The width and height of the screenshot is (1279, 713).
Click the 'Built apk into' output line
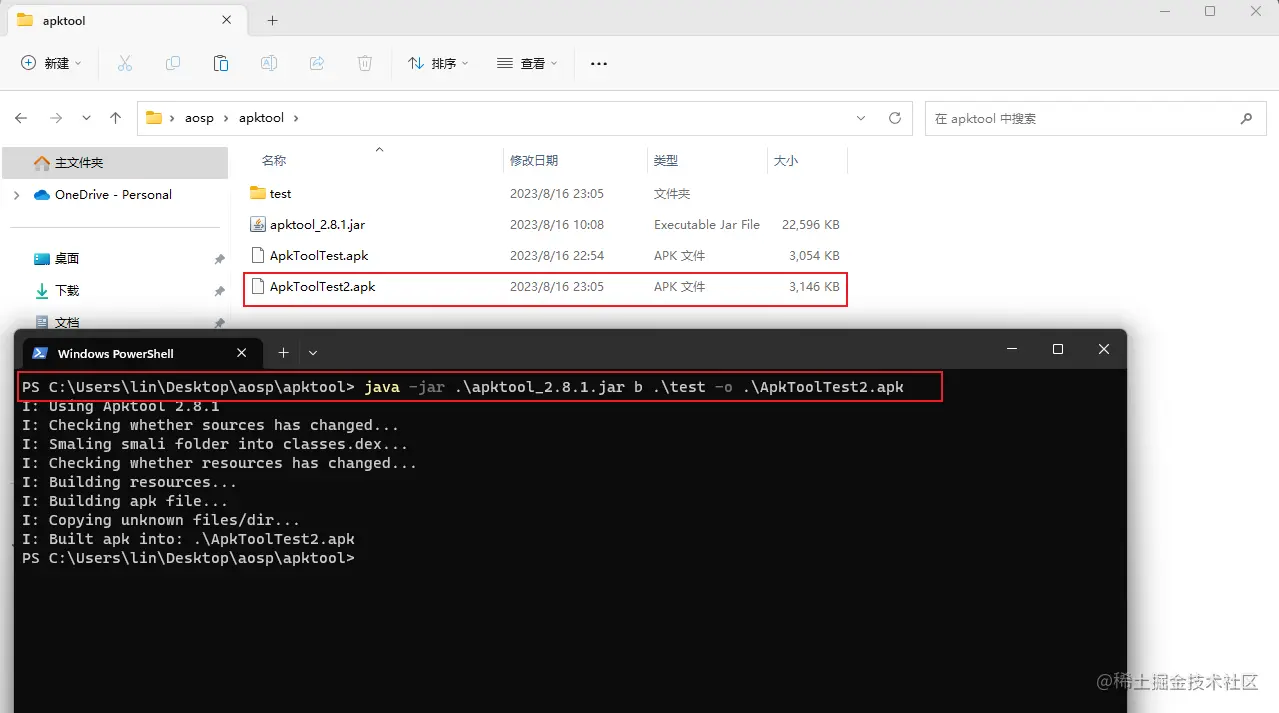(x=188, y=539)
